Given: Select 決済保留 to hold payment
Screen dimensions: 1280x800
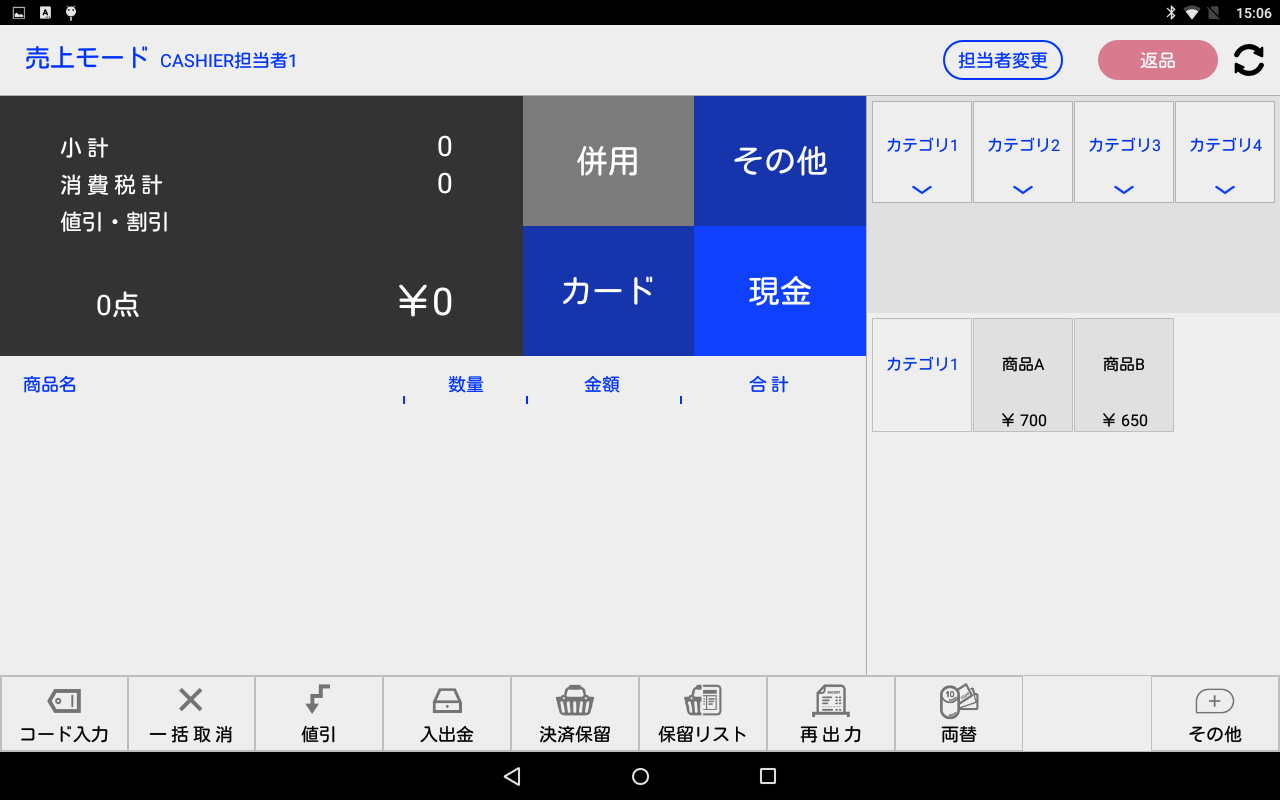Looking at the screenshot, I should (575, 714).
